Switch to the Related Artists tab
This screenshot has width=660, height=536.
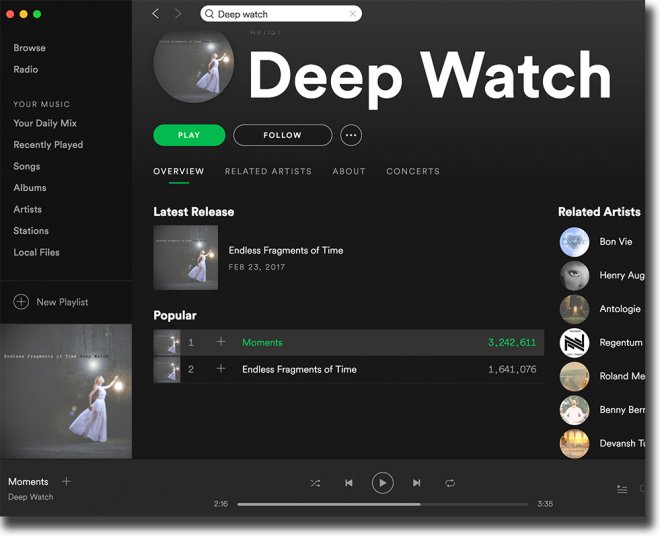268,171
